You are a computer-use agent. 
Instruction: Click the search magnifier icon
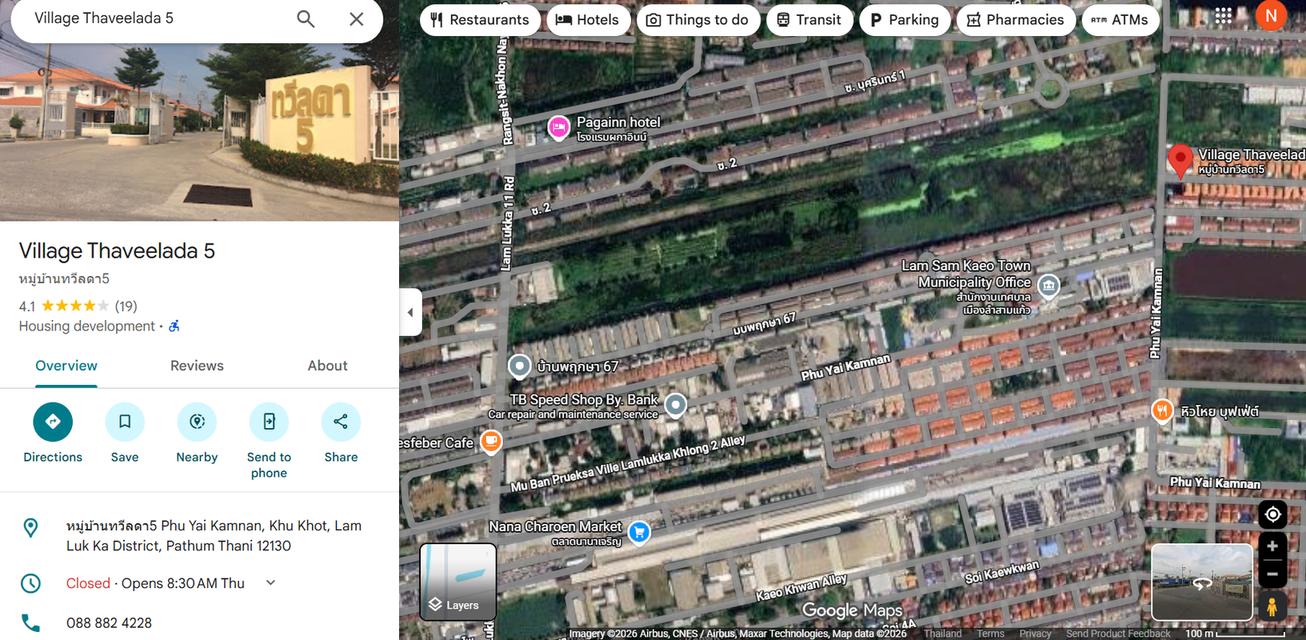pyautogui.click(x=306, y=19)
